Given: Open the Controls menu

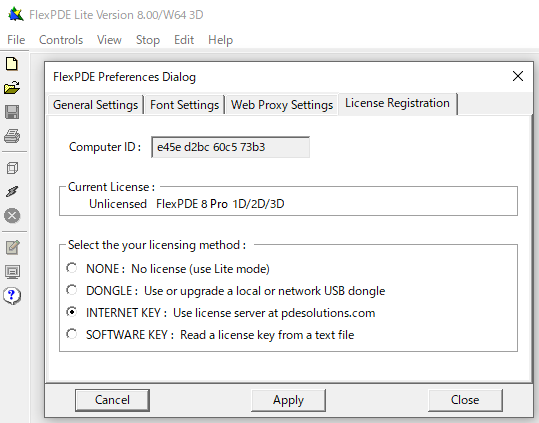Looking at the screenshot, I should tap(61, 40).
